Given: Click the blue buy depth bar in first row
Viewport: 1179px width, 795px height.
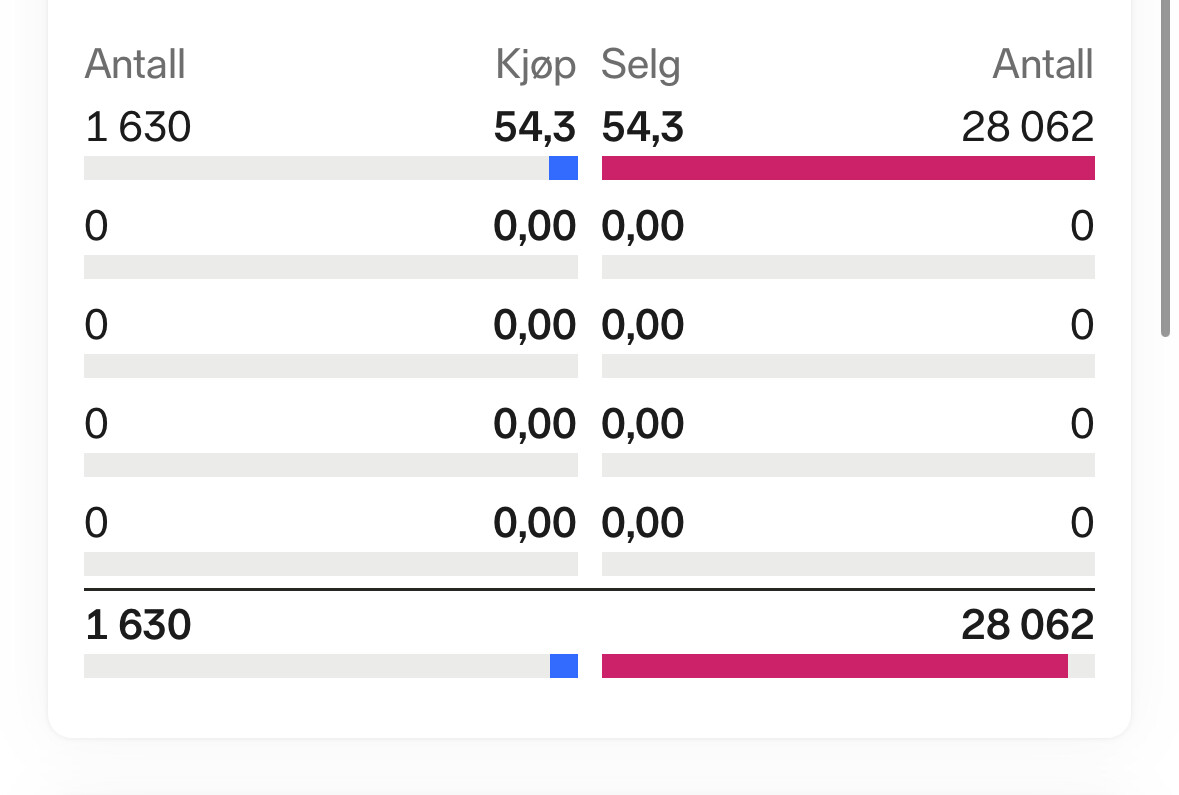Looking at the screenshot, I should (x=563, y=168).
